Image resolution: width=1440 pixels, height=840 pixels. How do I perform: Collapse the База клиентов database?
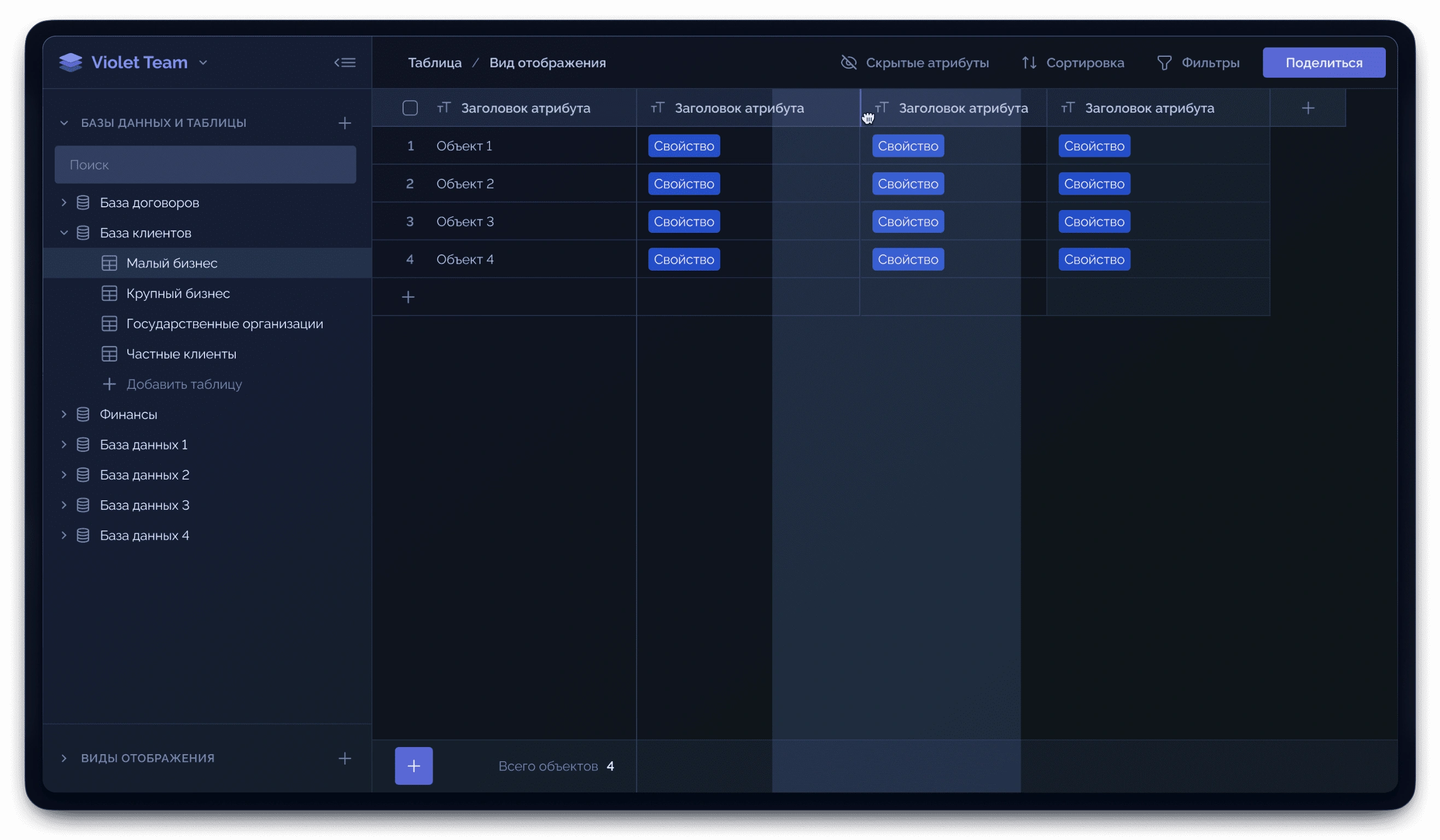pyautogui.click(x=64, y=232)
